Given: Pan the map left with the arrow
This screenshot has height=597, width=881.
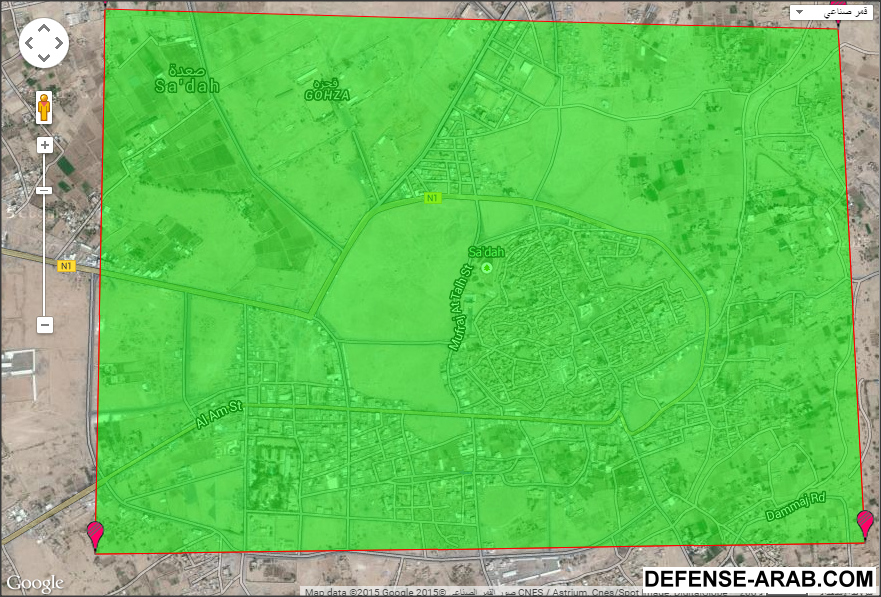Looking at the screenshot, I should pos(28,44).
